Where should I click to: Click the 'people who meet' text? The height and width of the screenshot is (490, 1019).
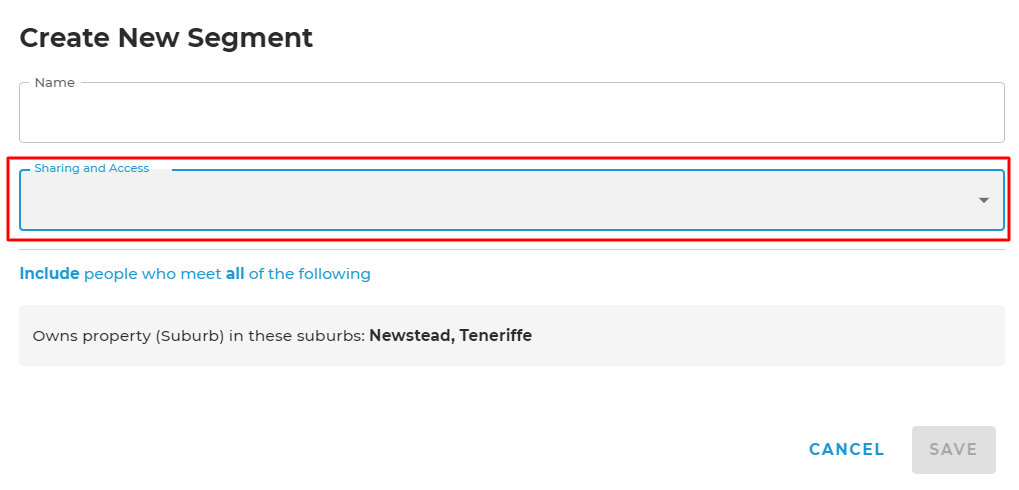pos(152,274)
